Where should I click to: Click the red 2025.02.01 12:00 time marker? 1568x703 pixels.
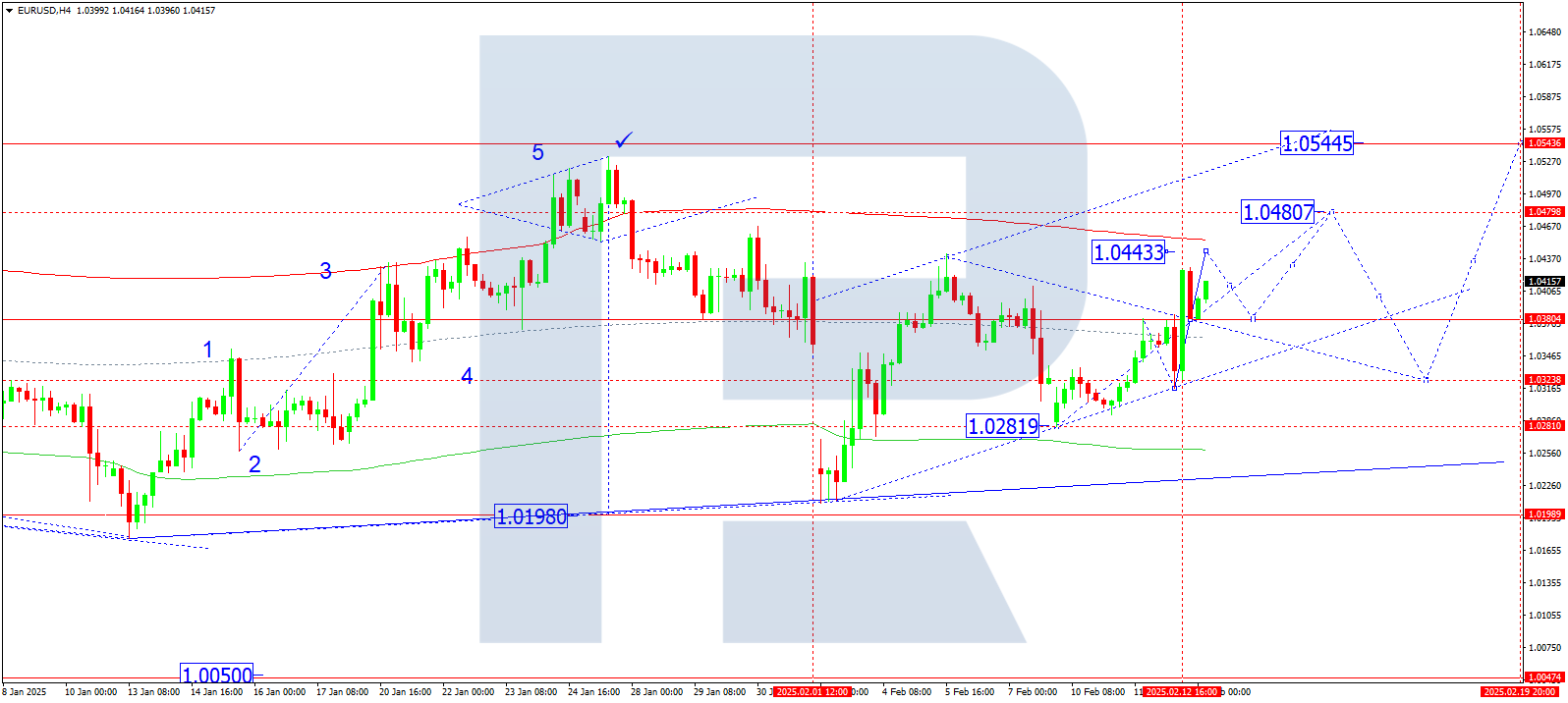812,692
